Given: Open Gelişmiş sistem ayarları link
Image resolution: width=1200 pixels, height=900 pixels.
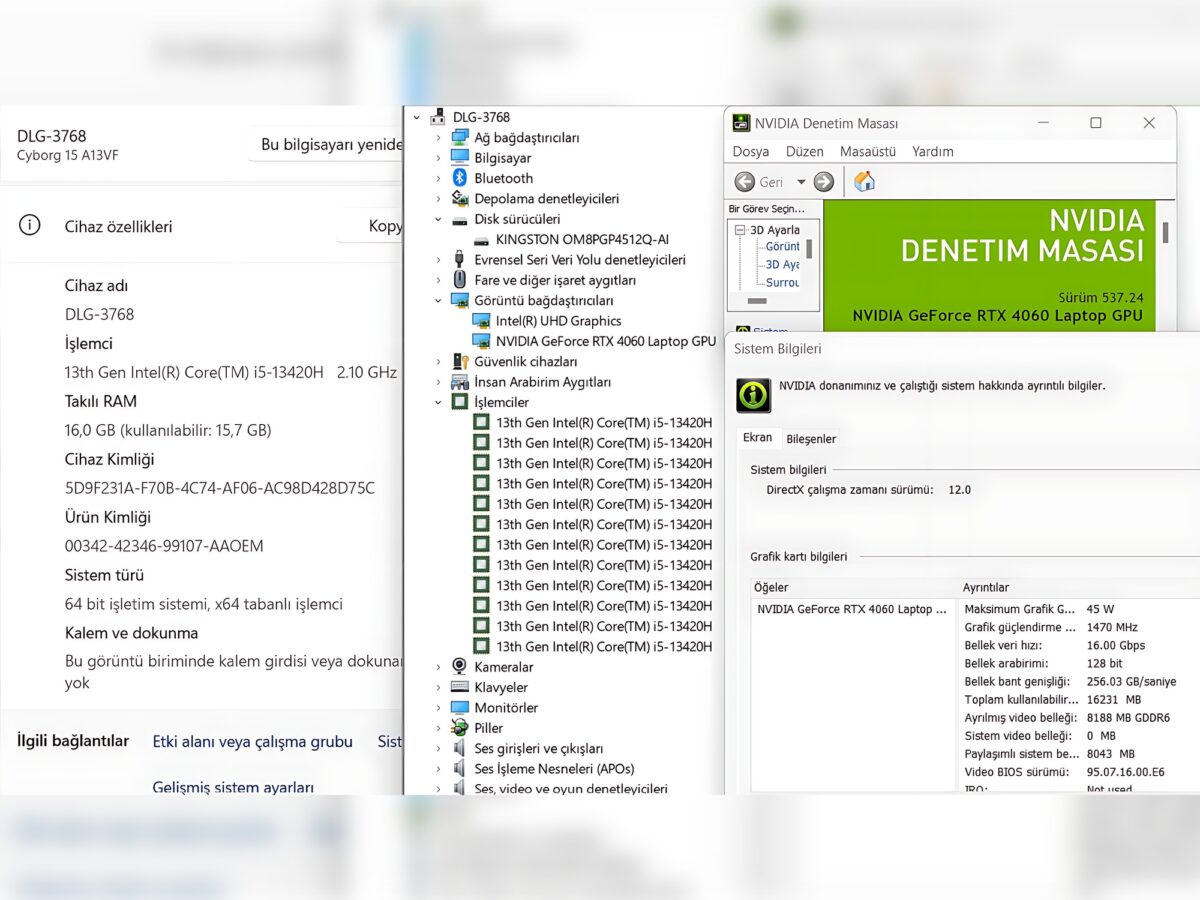Looking at the screenshot, I should click(x=233, y=787).
